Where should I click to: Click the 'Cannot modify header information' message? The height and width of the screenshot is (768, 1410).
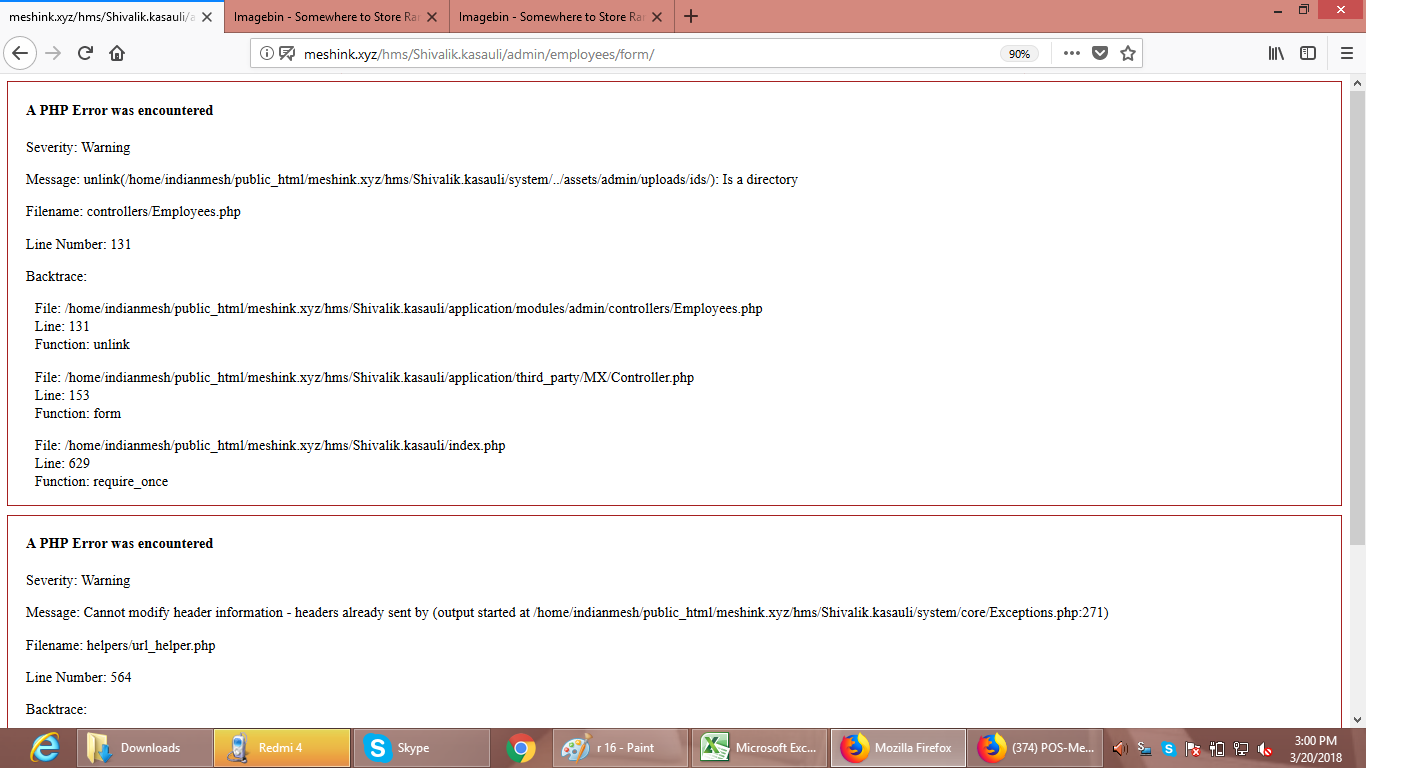tap(567, 613)
